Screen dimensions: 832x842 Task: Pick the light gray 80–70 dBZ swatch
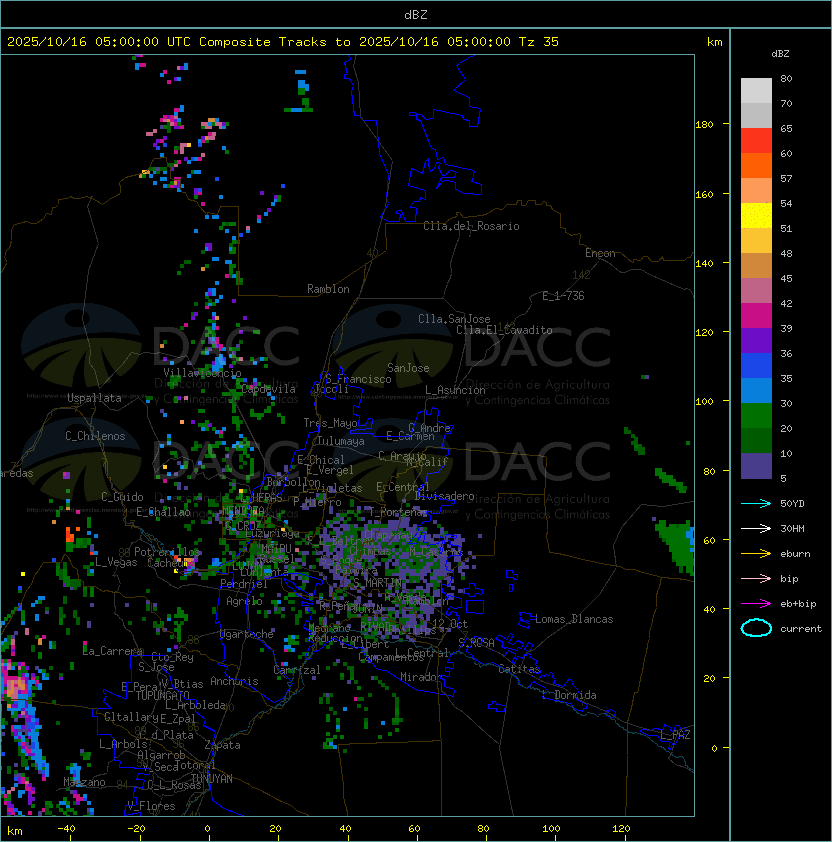(x=756, y=91)
